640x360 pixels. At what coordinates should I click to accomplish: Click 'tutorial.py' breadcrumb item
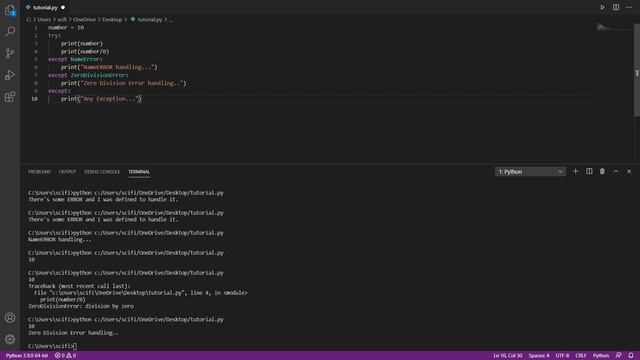pos(149,20)
